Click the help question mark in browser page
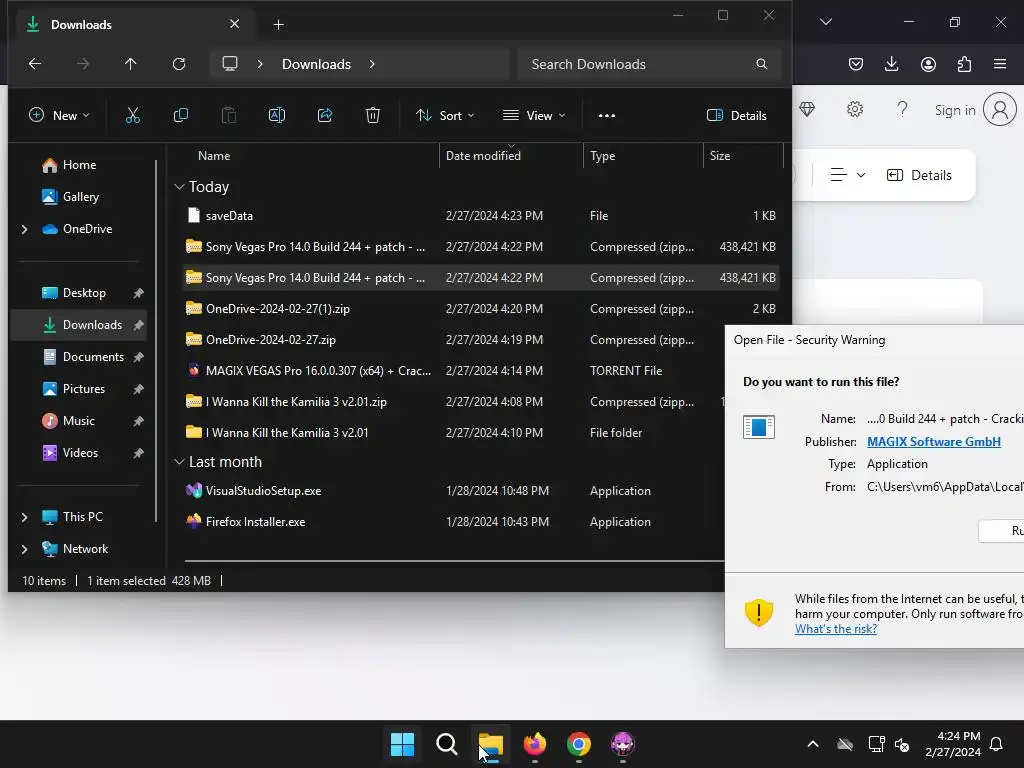 coord(902,109)
